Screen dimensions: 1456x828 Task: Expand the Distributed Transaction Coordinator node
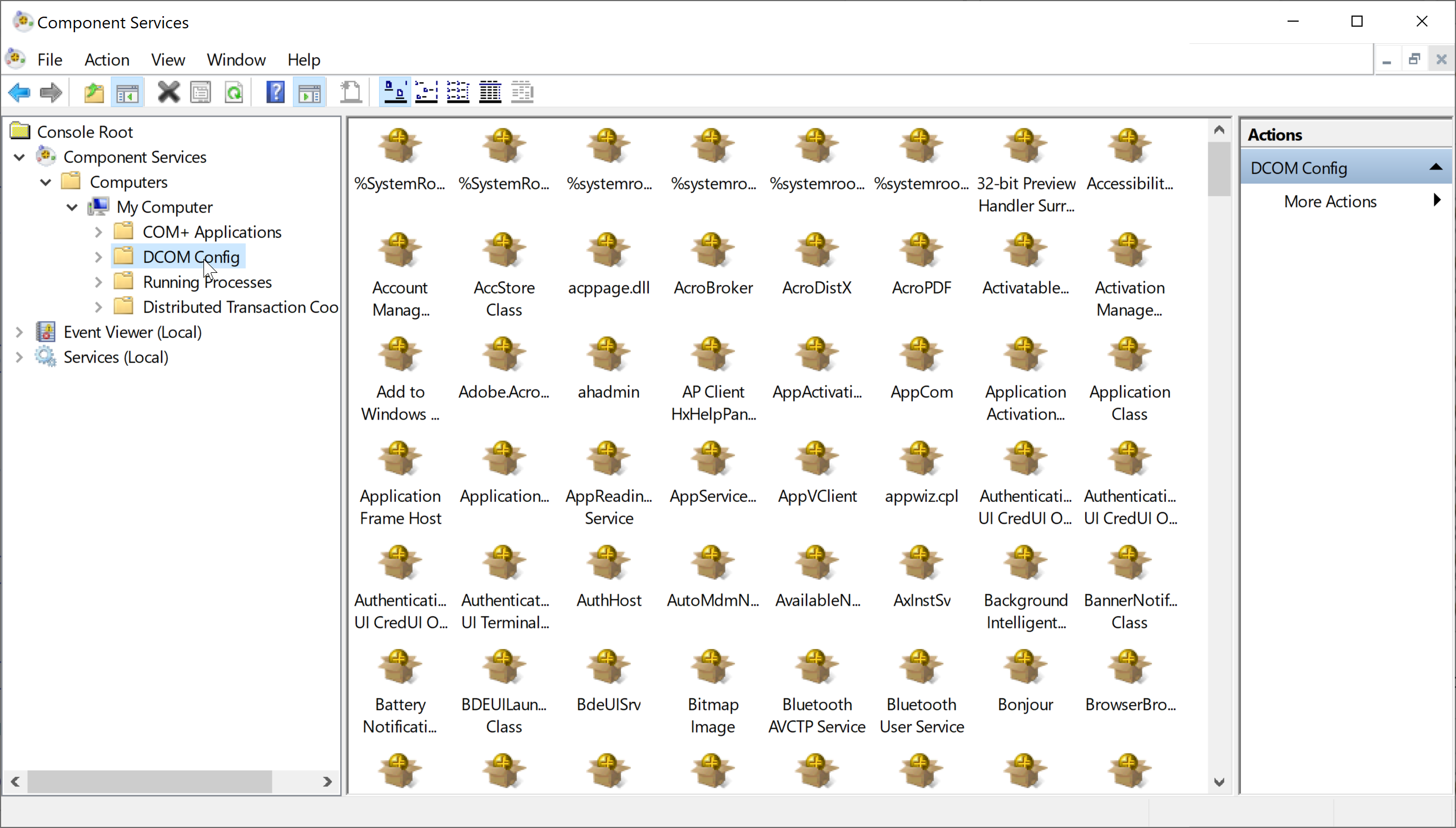(x=97, y=307)
